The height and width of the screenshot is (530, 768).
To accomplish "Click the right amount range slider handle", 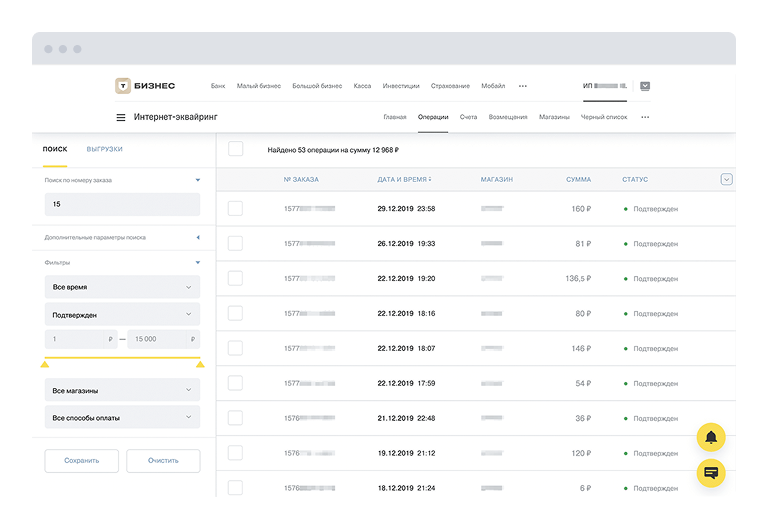I will [x=200, y=364].
